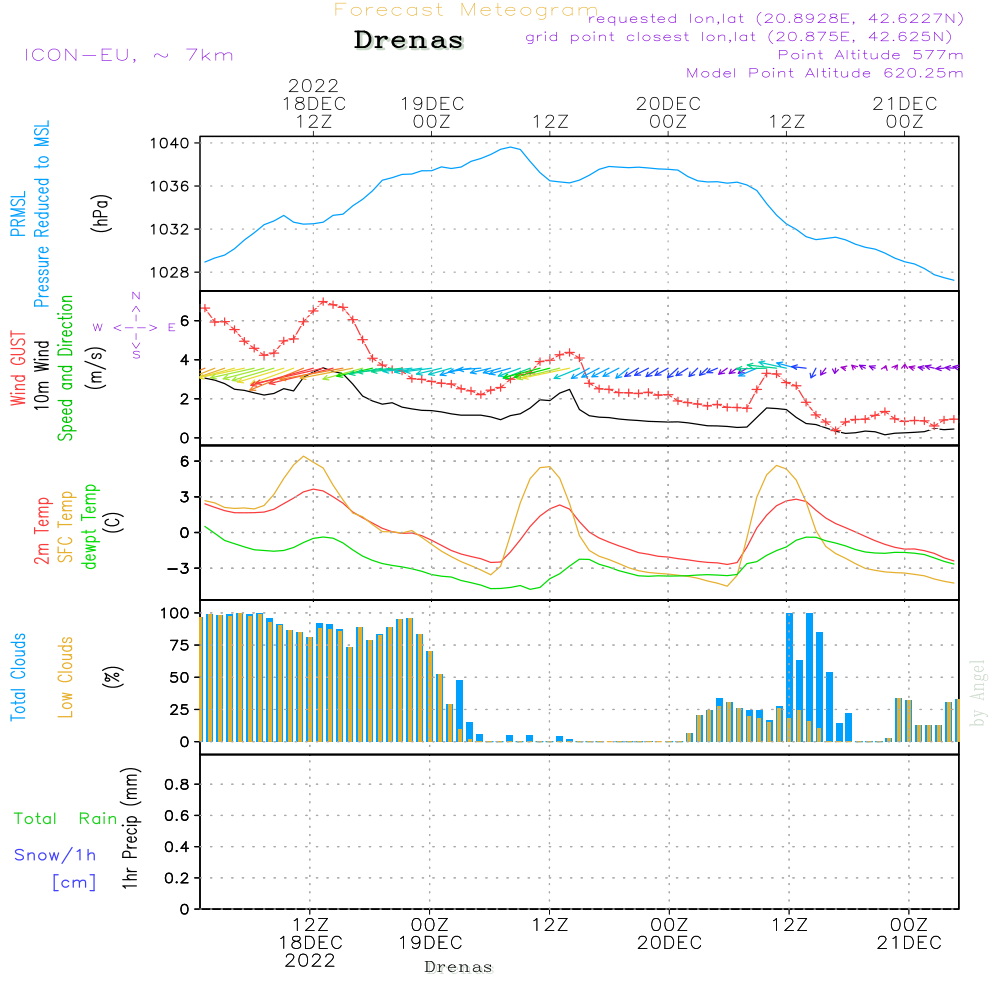Click the 1028 pressure axis value
The image size is (1000, 1000).
pyautogui.click(x=169, y=272)
